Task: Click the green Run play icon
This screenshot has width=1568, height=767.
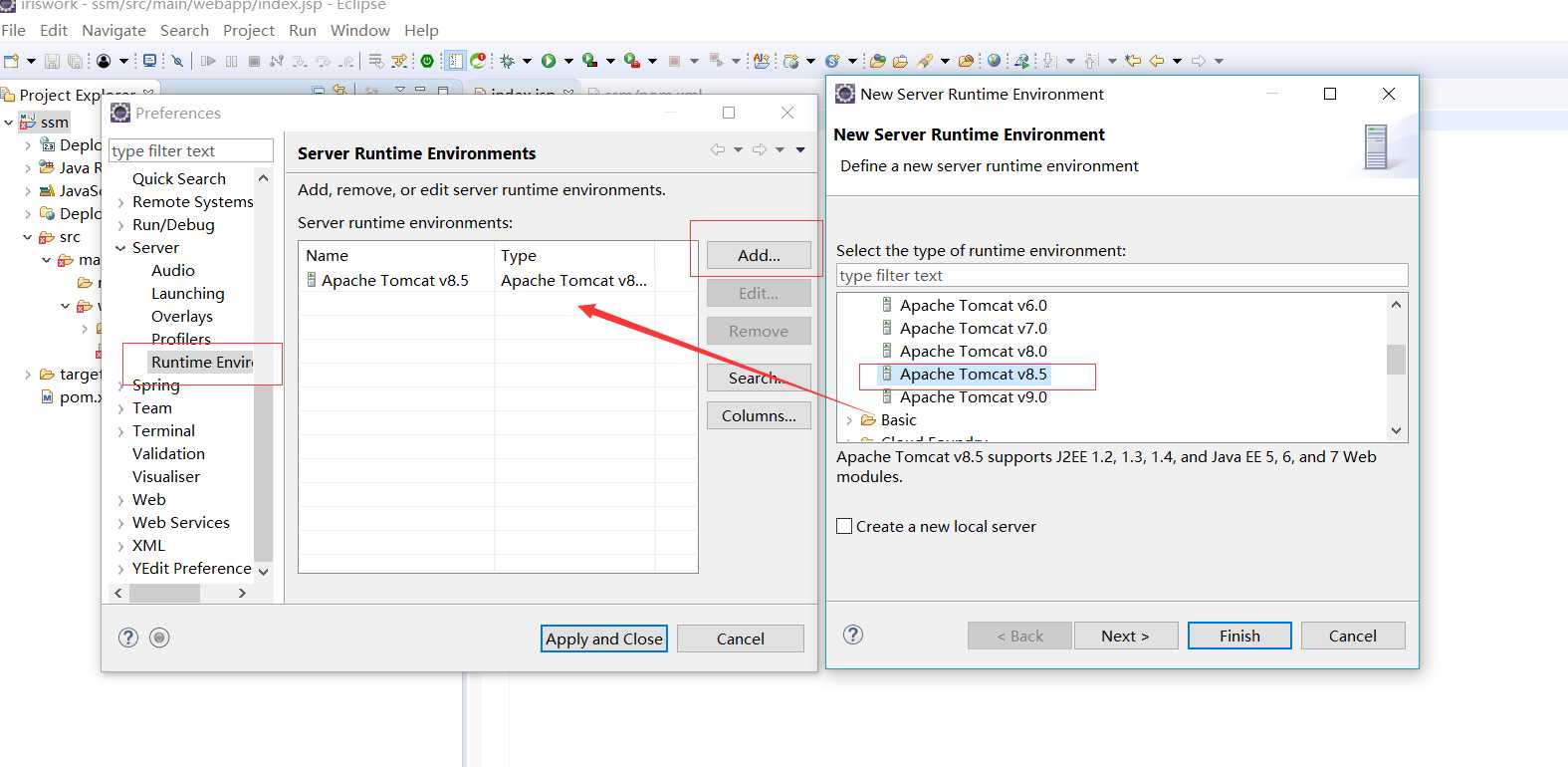Action: pos(549,61)
